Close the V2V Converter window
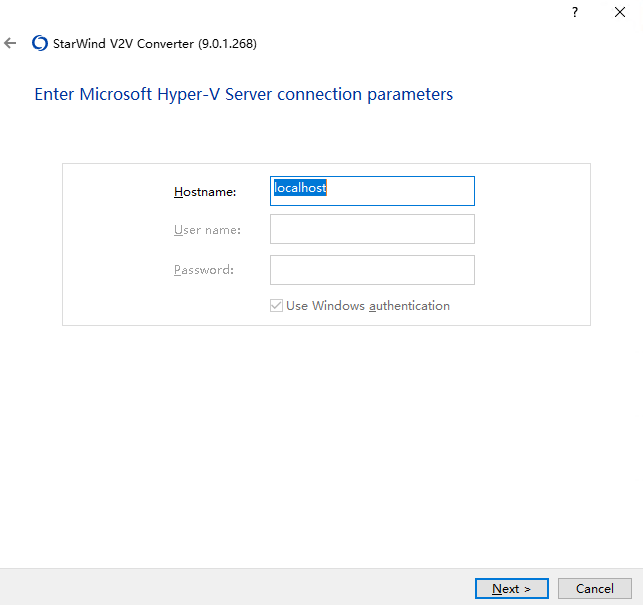 click(x=620, y=12)
